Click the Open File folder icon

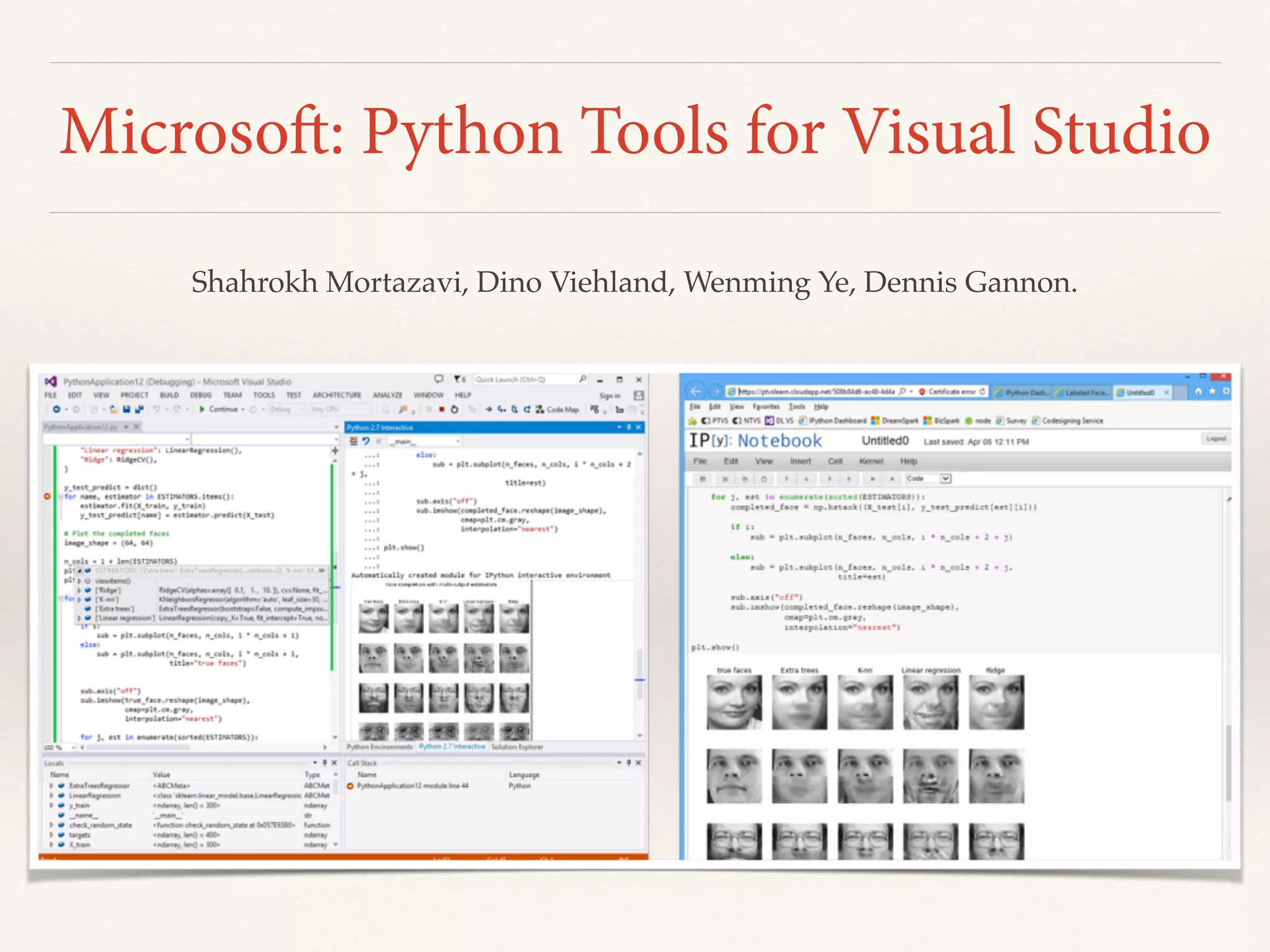pos(114,409)
